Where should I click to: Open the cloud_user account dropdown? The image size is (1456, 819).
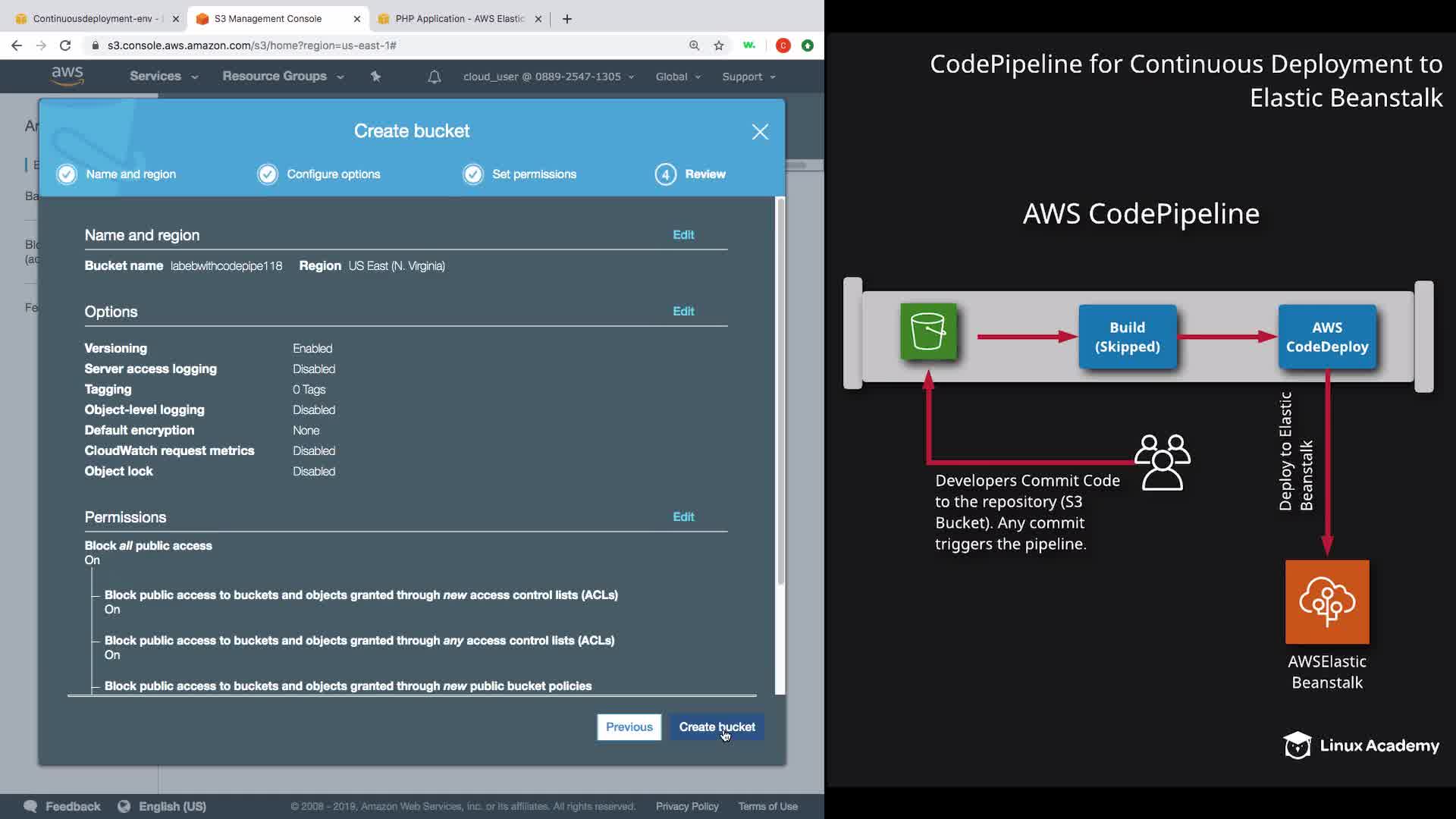pos(548,77)
